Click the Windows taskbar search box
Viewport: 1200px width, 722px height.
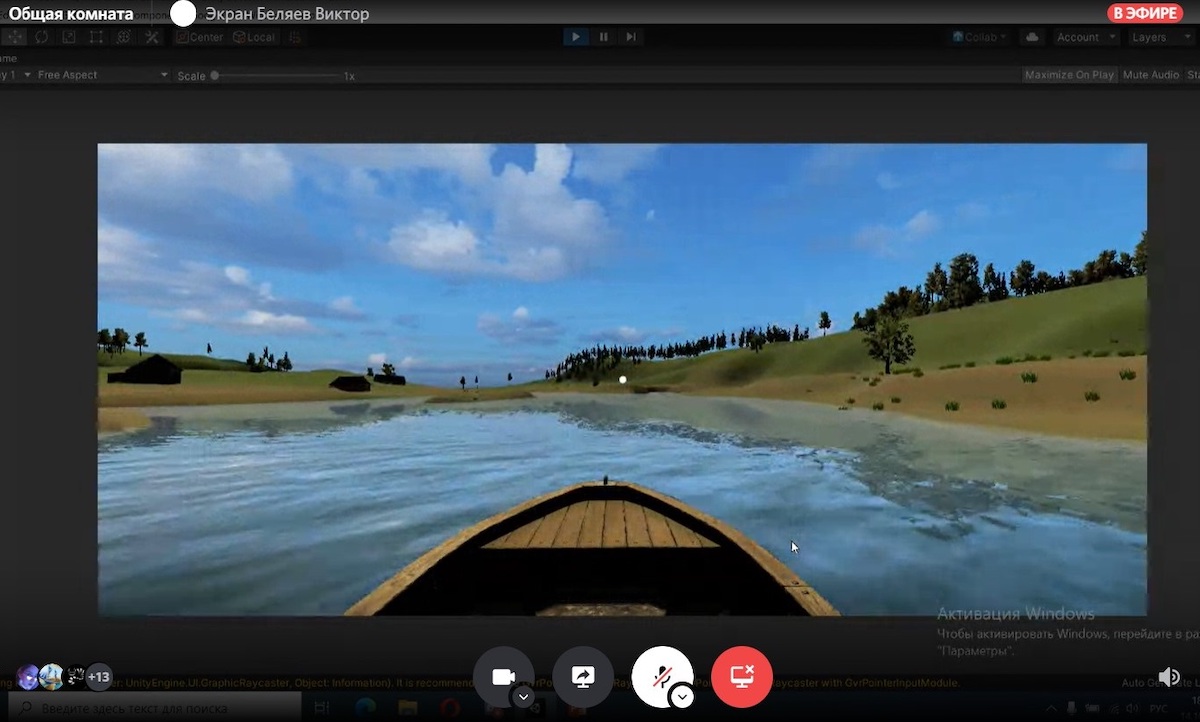pyautogui.click(x=160, y=708)
